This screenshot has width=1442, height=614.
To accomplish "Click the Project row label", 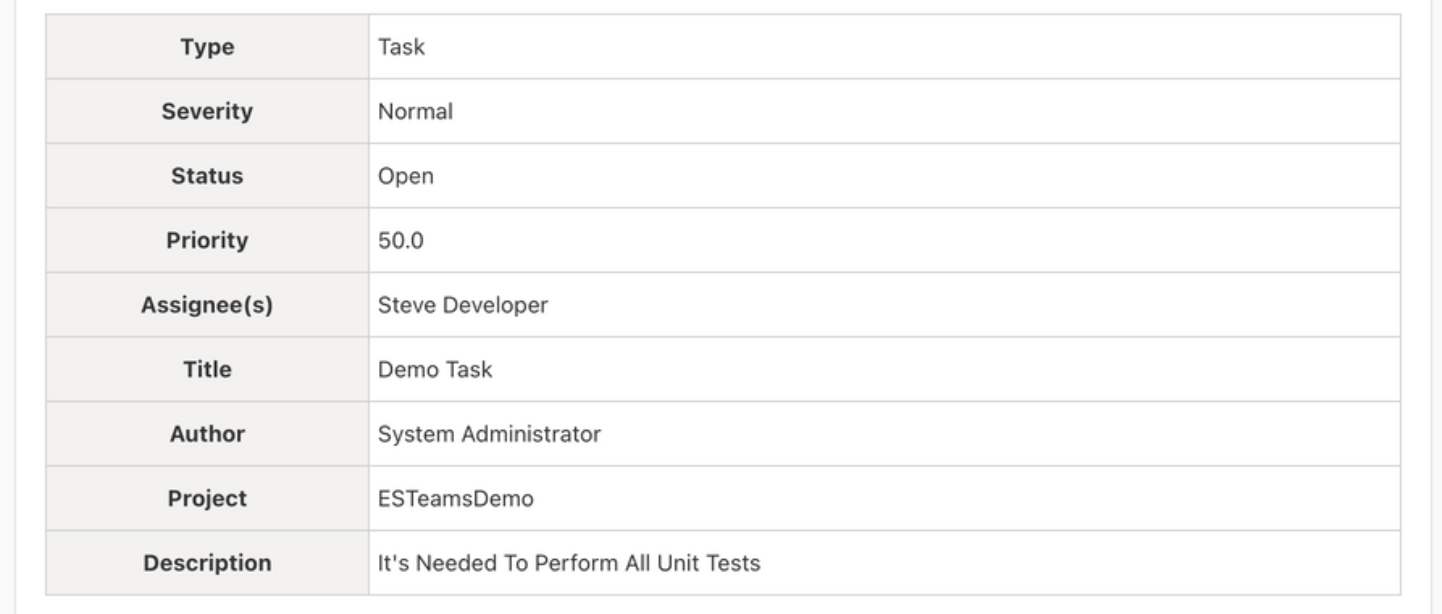I will (x=207, y=498).
